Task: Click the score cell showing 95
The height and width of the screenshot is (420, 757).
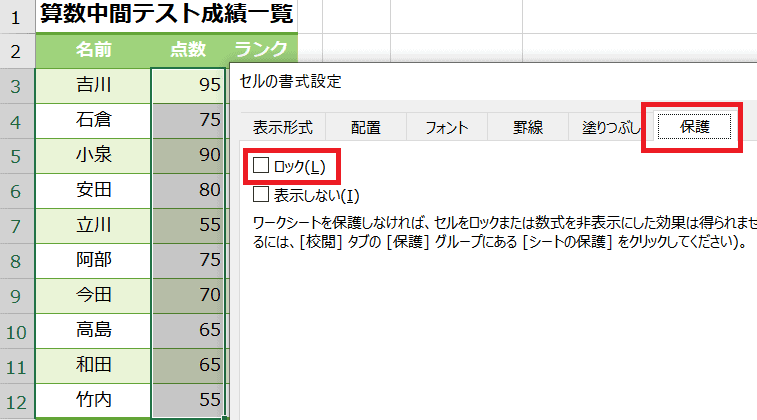Action: (x=189, y=85)
